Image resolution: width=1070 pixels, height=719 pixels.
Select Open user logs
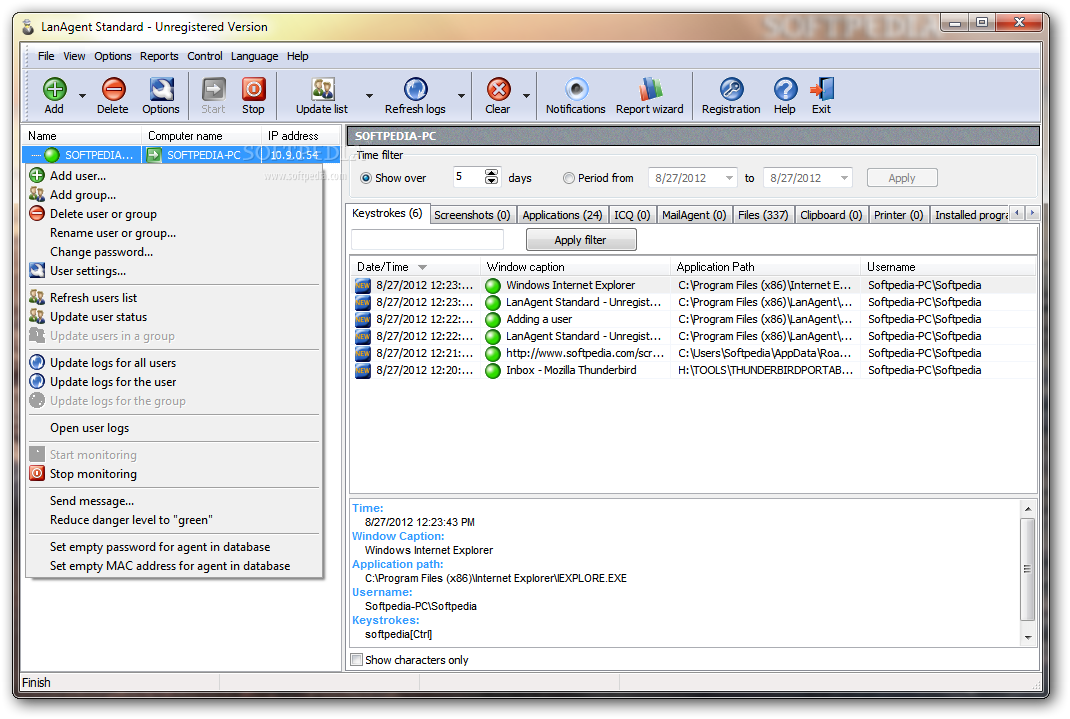(x=89, y=428)
